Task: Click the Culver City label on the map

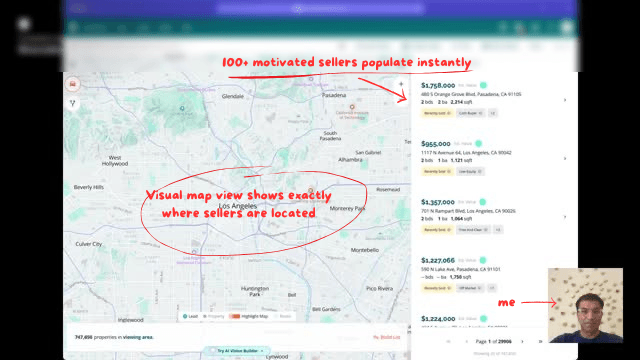Action: (x=89, y=244)
